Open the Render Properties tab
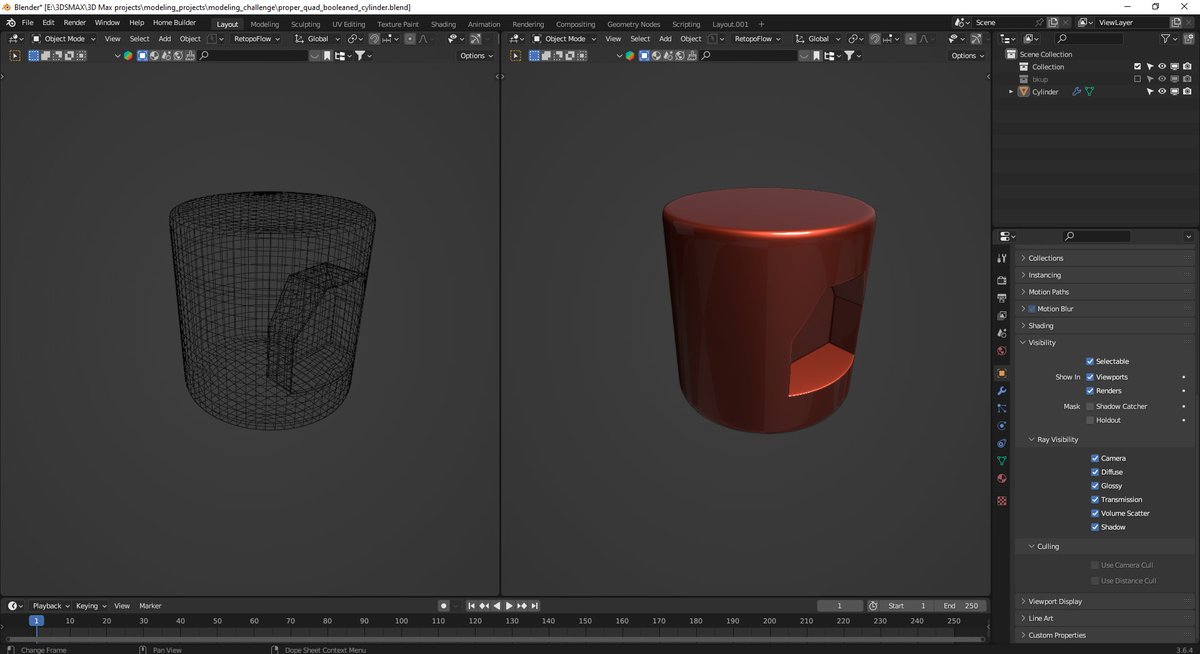The height and width of the screenshot is (654, 1200). 1001,280
